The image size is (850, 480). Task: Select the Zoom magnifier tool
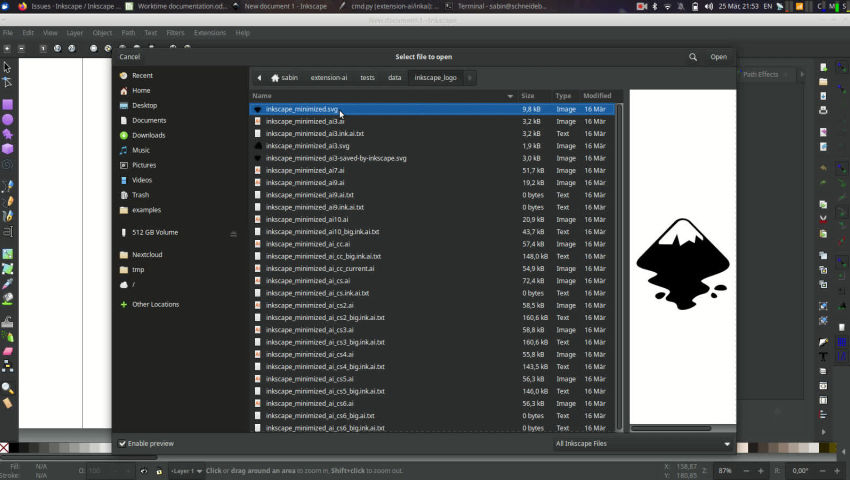[x=7, y=388]
